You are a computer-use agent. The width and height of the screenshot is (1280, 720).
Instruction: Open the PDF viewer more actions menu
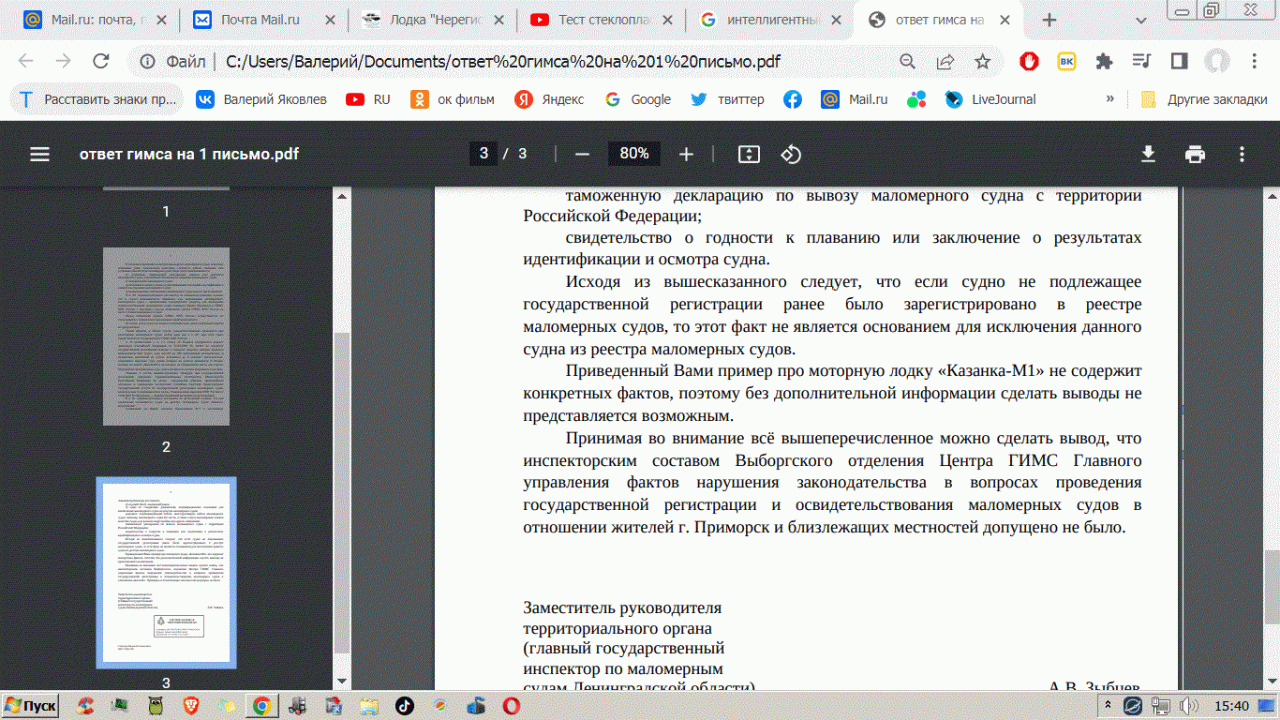[1242, 154]
